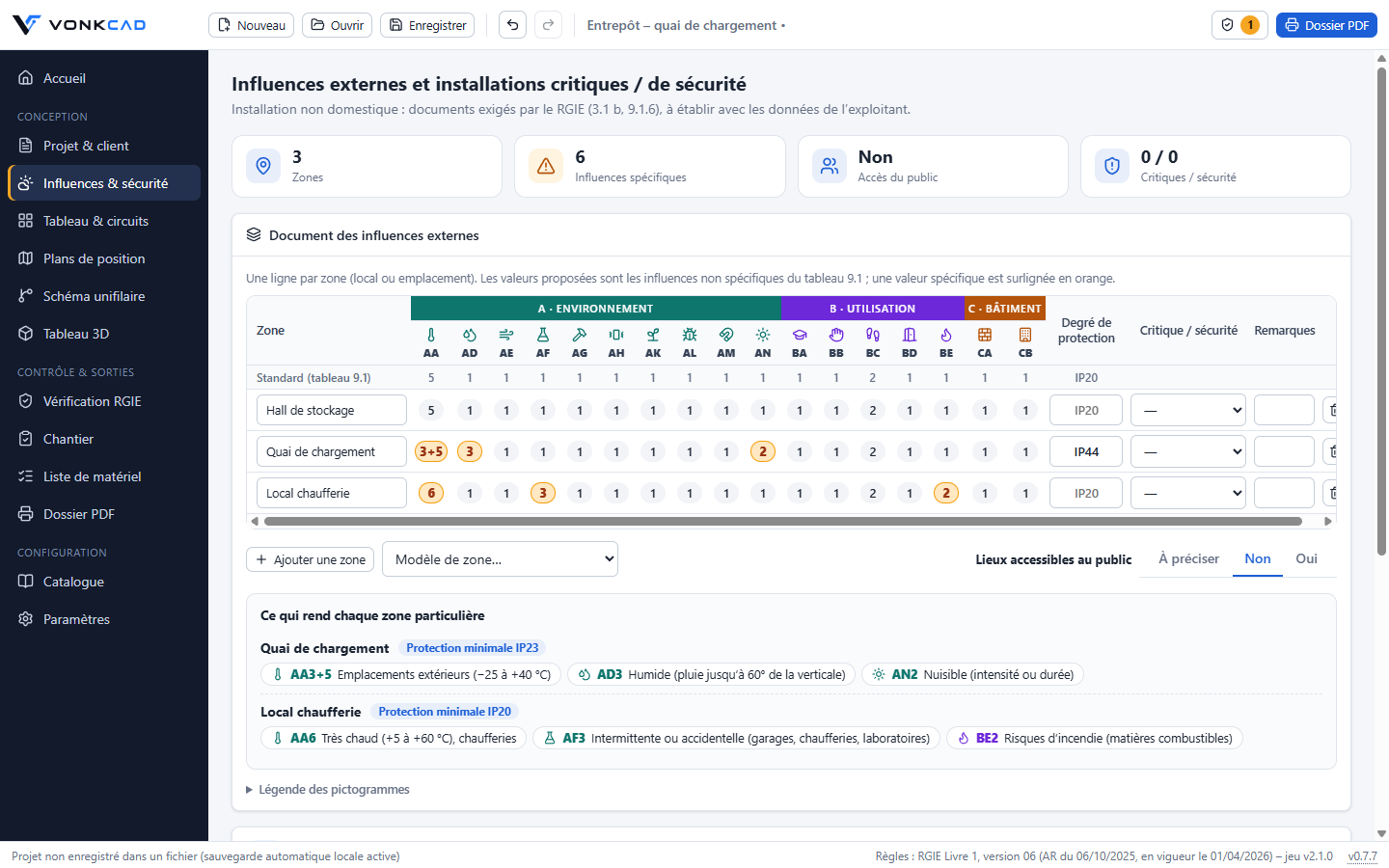Open 'Tableau & circuits' in sidebar
This screenshot has width=1389, height=868.
104,221
